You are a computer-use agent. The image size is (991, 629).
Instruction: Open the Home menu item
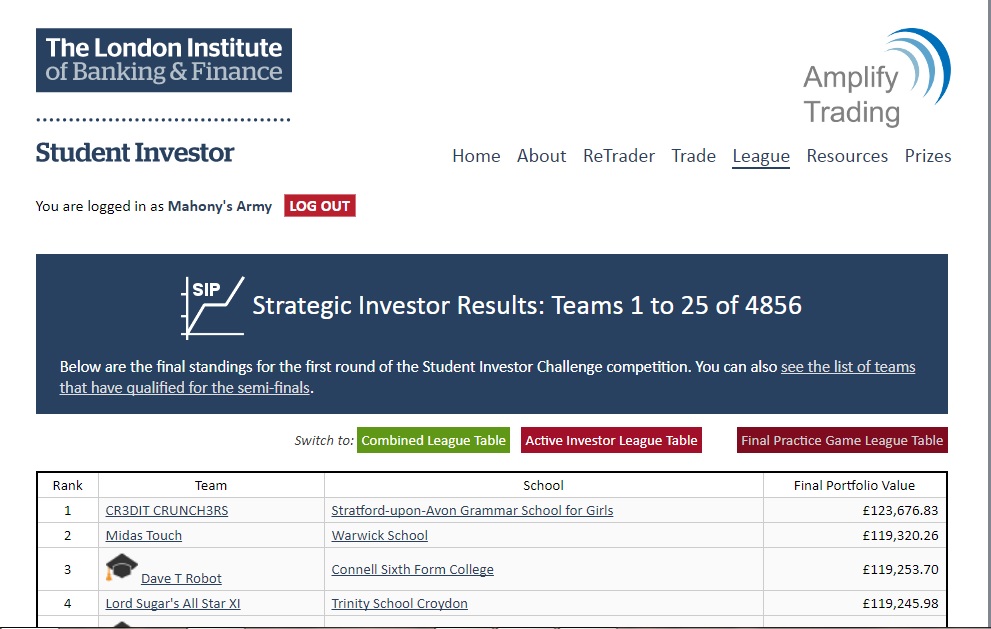pos(476,156)
